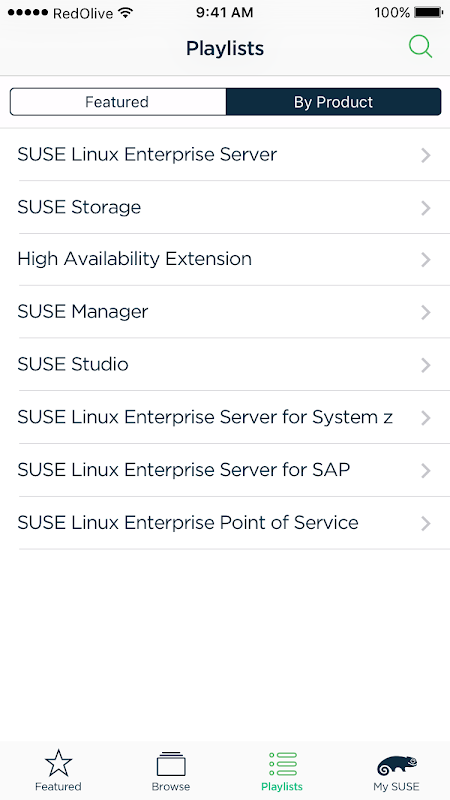
Task: Open SUSE Linux Enterprise Server for SAP
Action: pyautogui.click(x=225, y=470)
